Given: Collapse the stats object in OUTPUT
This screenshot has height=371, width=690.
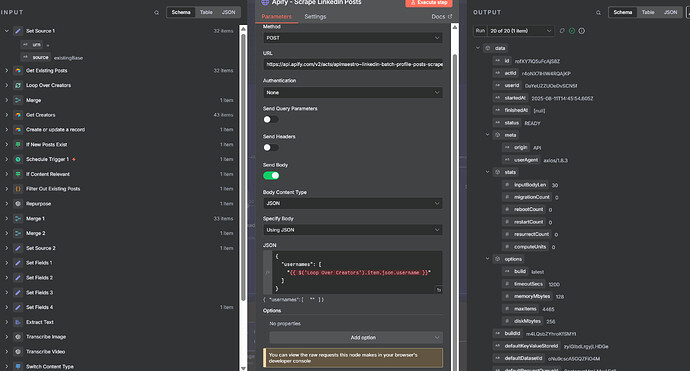Looking at the screenshot, I should (488, 172).
